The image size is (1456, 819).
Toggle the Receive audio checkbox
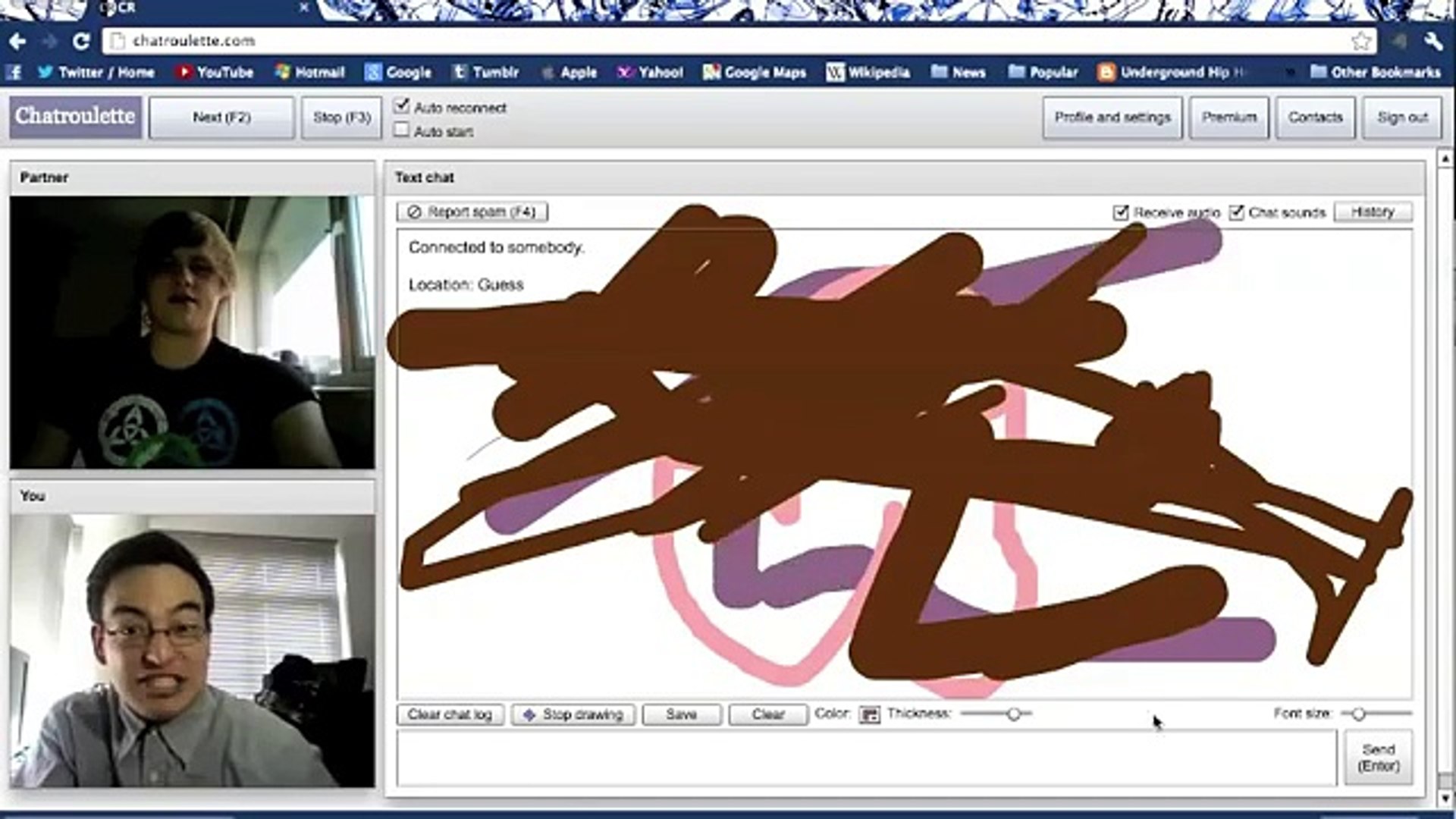[x=1121, y=212]
